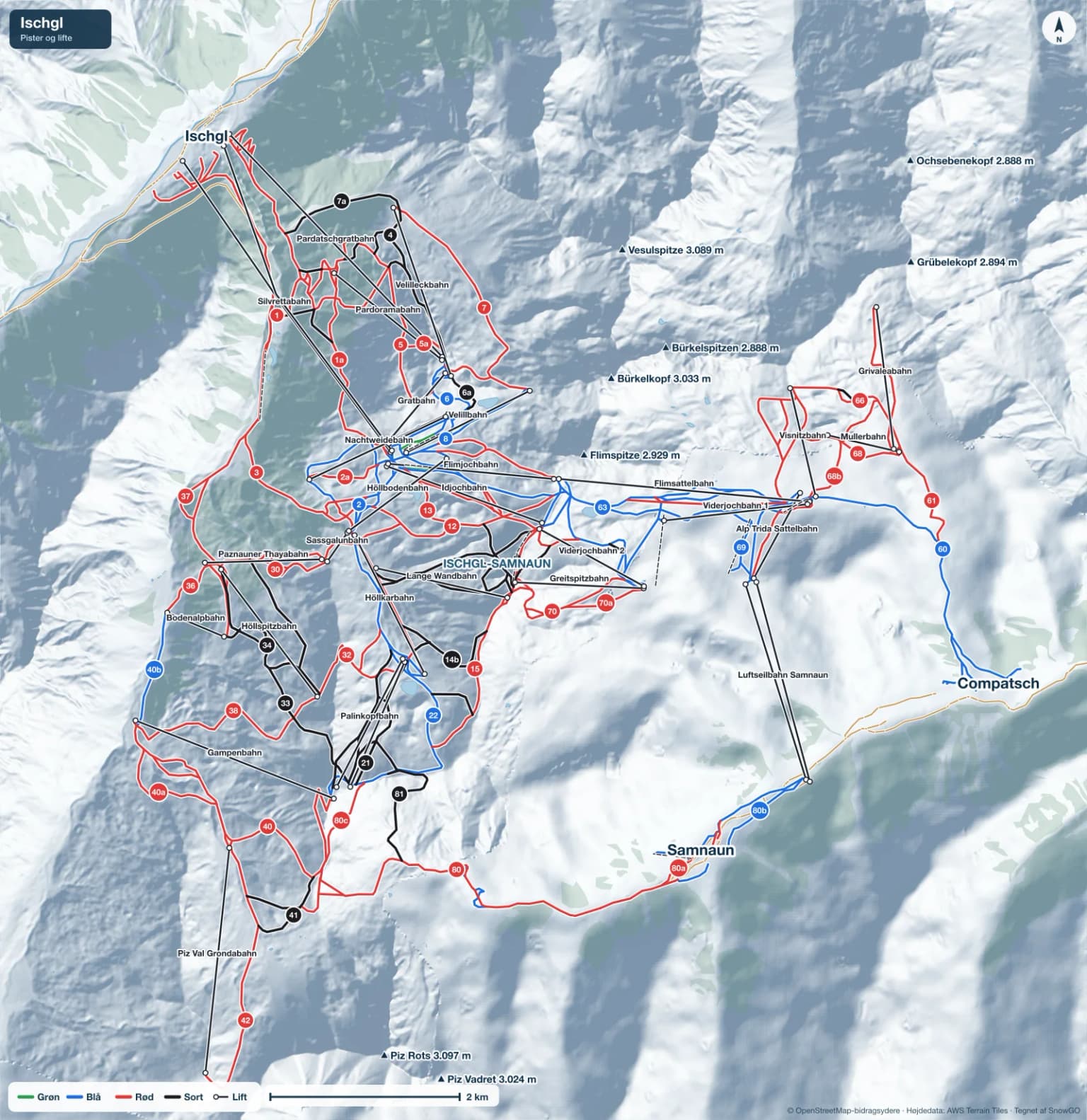Click the black piste marker 33
This screenshot has height=1120, width=1087.
(285, 703)
